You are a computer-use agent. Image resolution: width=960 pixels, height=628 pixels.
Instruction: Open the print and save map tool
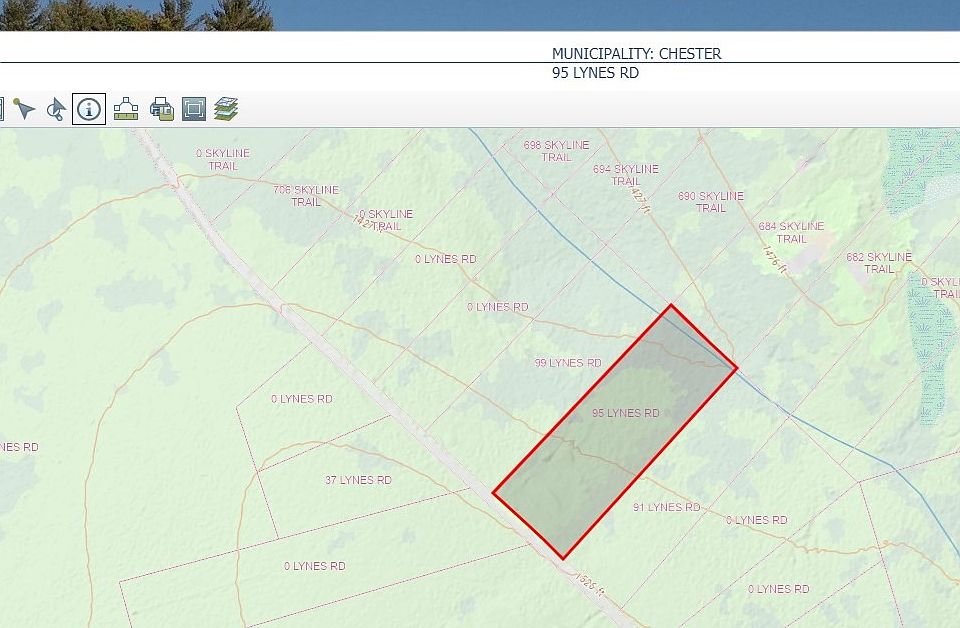pos(162,109)
